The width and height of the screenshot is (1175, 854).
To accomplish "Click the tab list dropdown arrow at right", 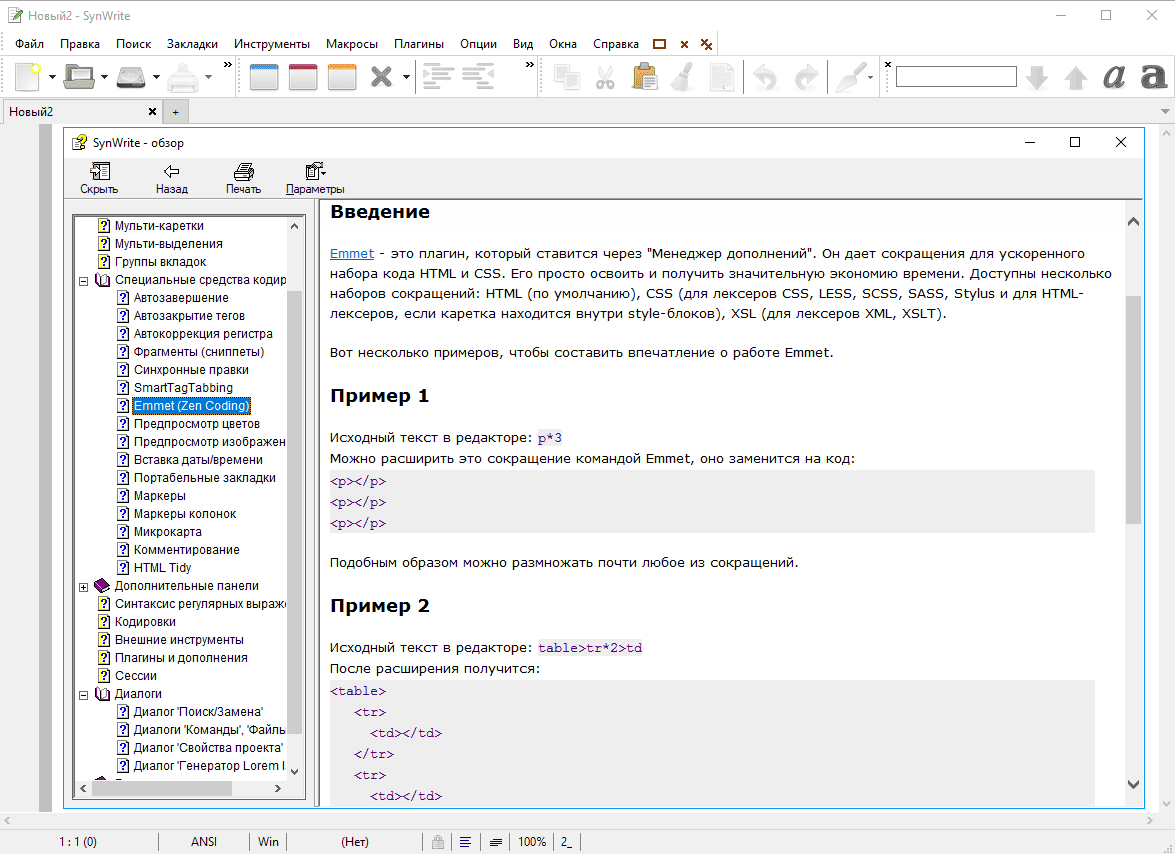I will [x=1165, y=112].
